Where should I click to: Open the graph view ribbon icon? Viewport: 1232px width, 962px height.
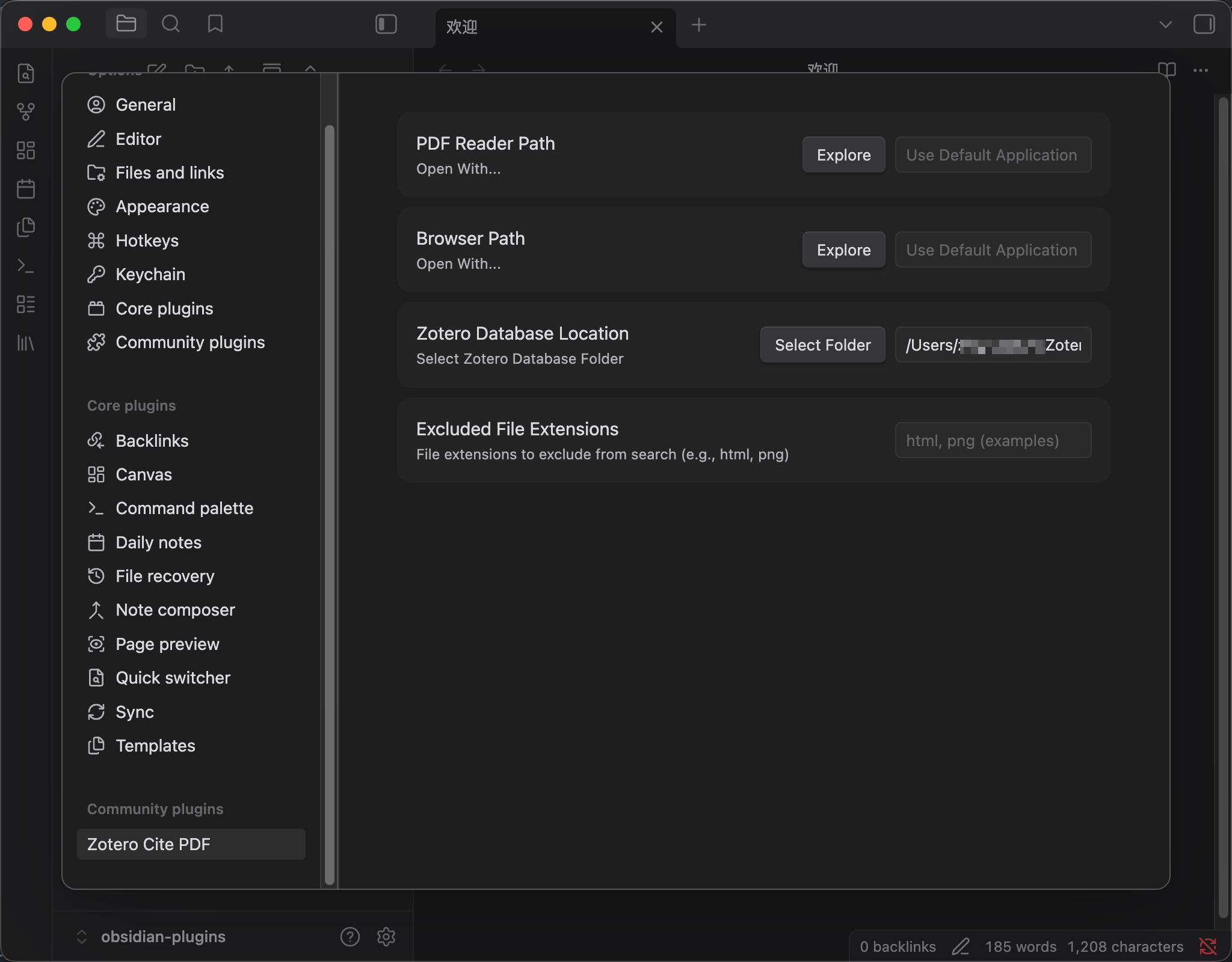[26, 111]
